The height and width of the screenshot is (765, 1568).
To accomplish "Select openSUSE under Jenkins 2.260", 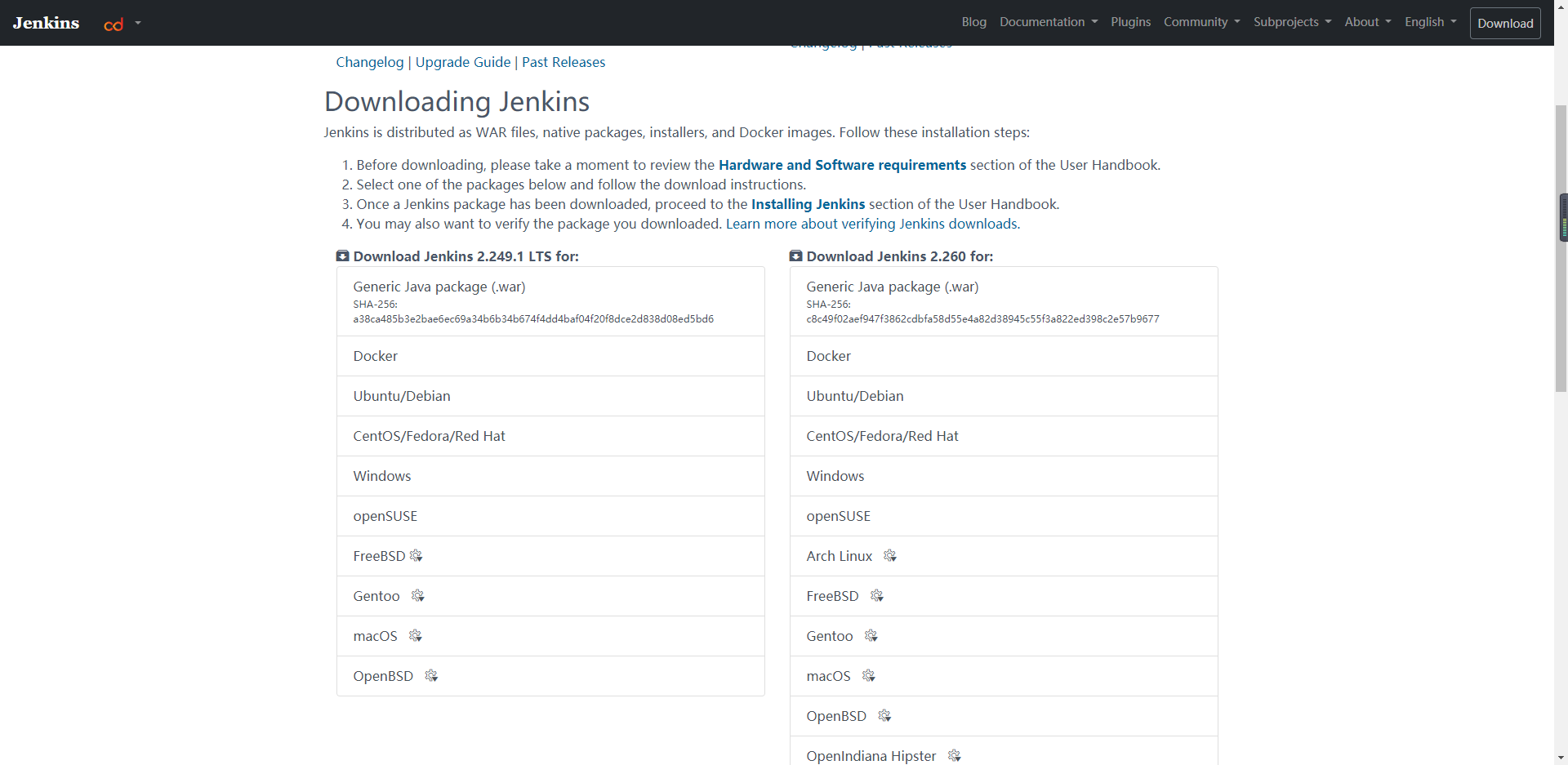I will pos(1004,516).
